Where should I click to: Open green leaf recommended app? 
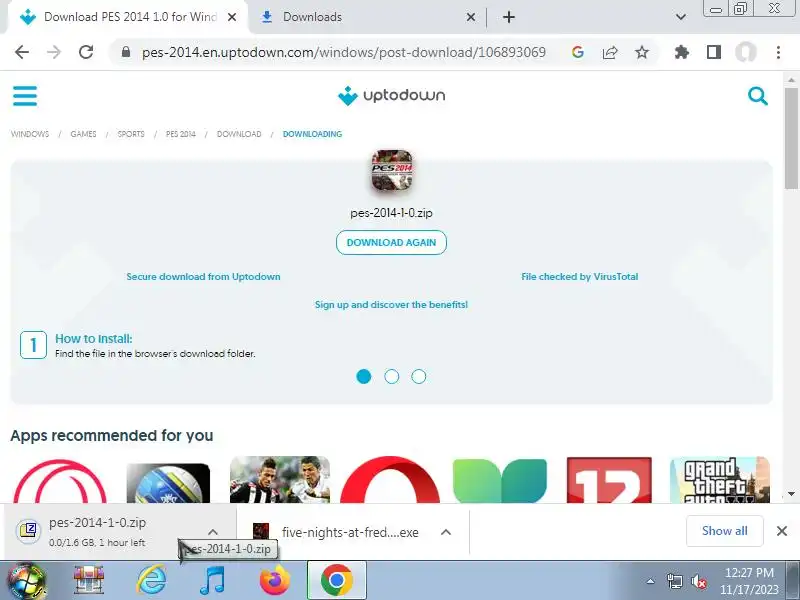(x=499, y=481)
